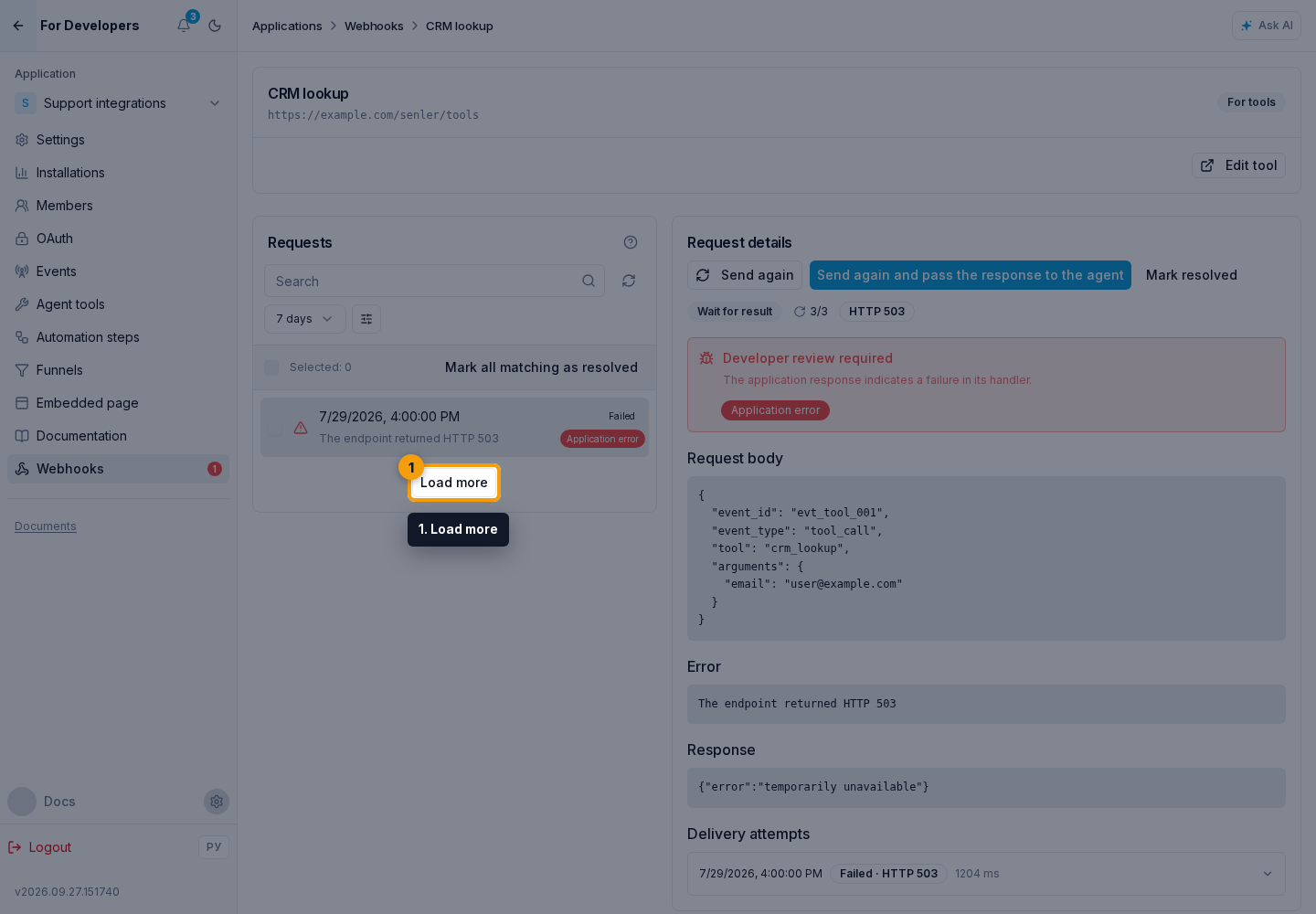Click the Members people icon

tap(22, 206)
